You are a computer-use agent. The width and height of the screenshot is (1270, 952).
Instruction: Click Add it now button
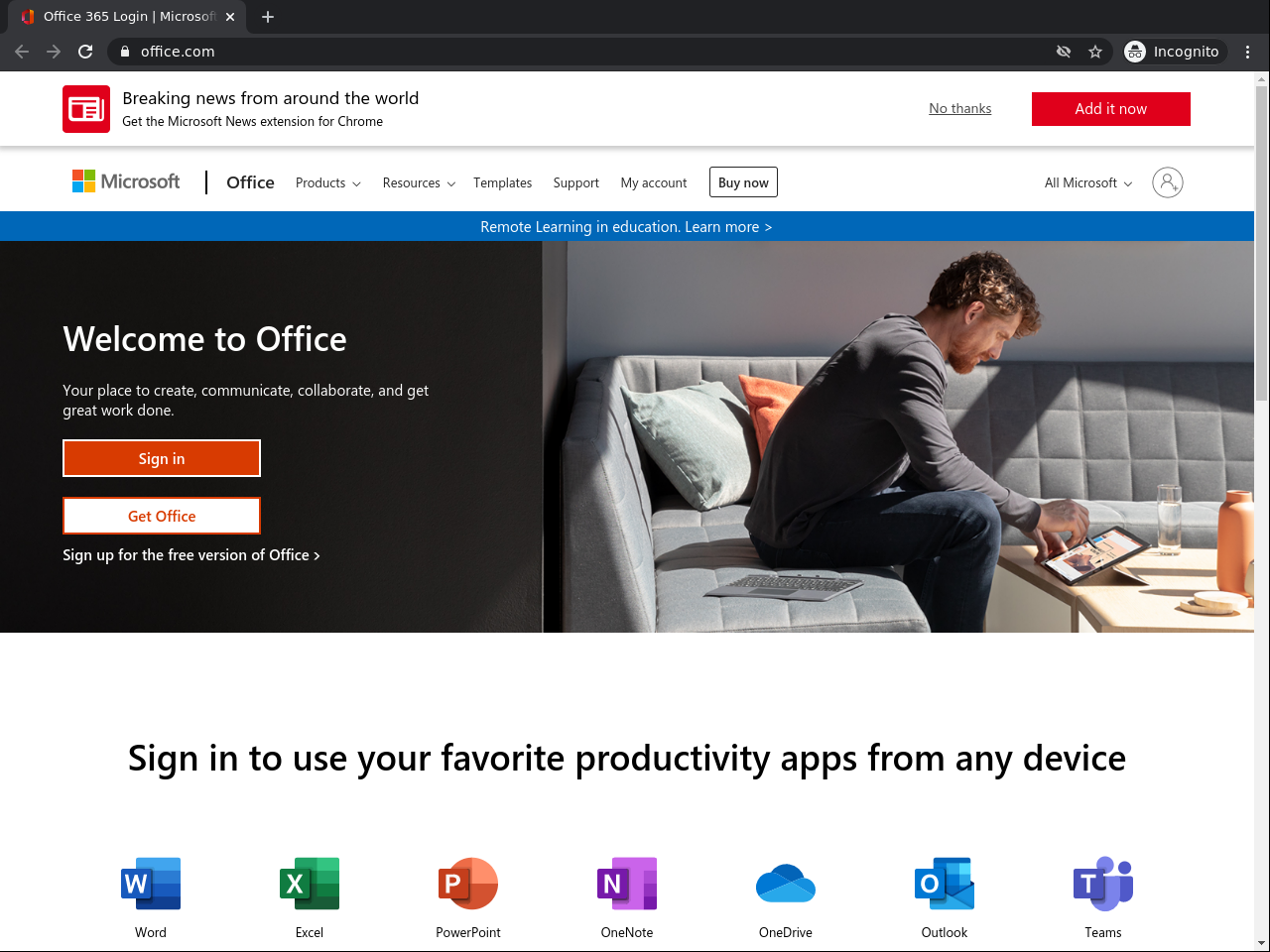tap(1111, 109)
